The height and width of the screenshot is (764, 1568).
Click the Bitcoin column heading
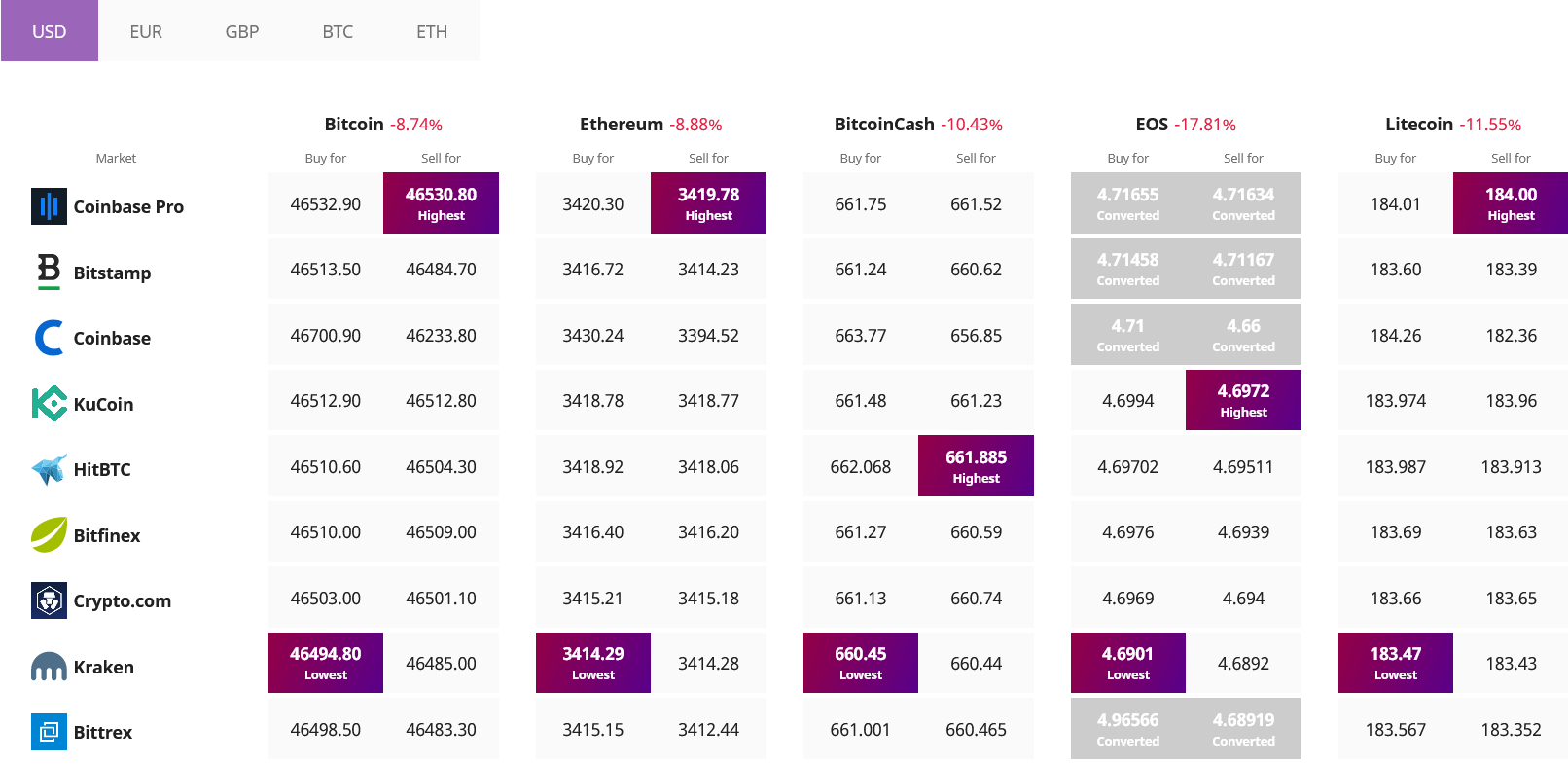click(x=354, y=124)
